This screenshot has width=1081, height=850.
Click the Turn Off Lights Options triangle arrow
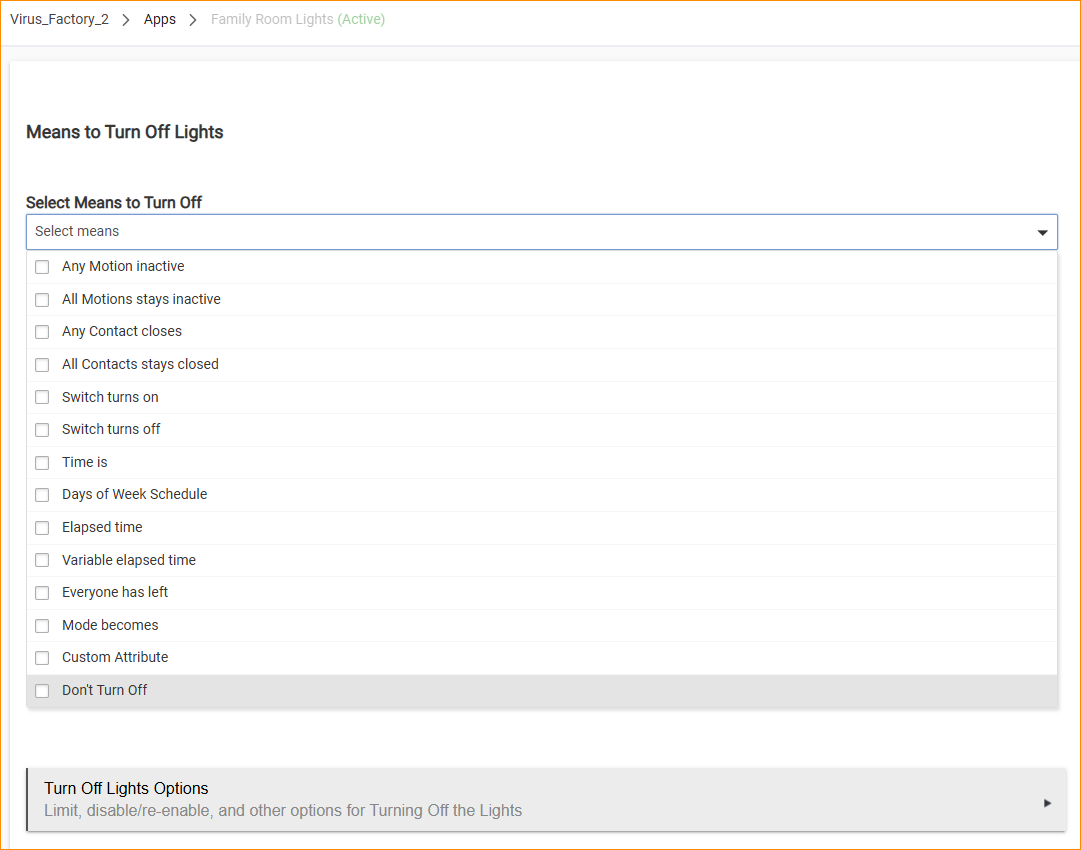[1047, 802]
